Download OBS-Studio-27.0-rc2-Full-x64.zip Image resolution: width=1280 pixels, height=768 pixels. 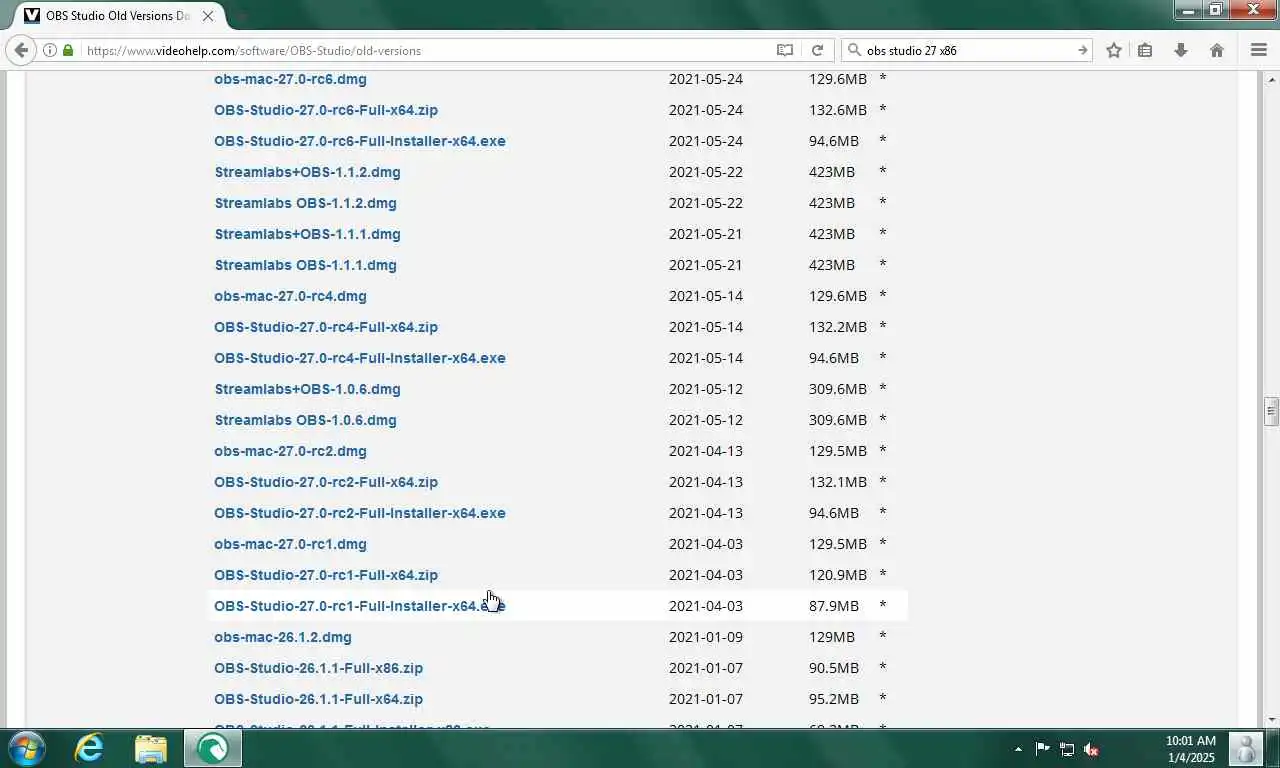pos(326,482)
